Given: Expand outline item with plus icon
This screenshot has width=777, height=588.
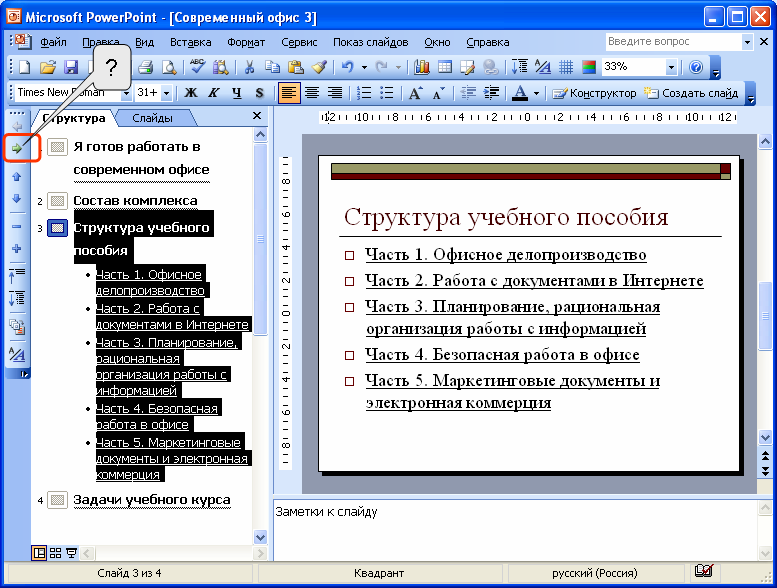Looking at the screenshot, I should [16, 248].
